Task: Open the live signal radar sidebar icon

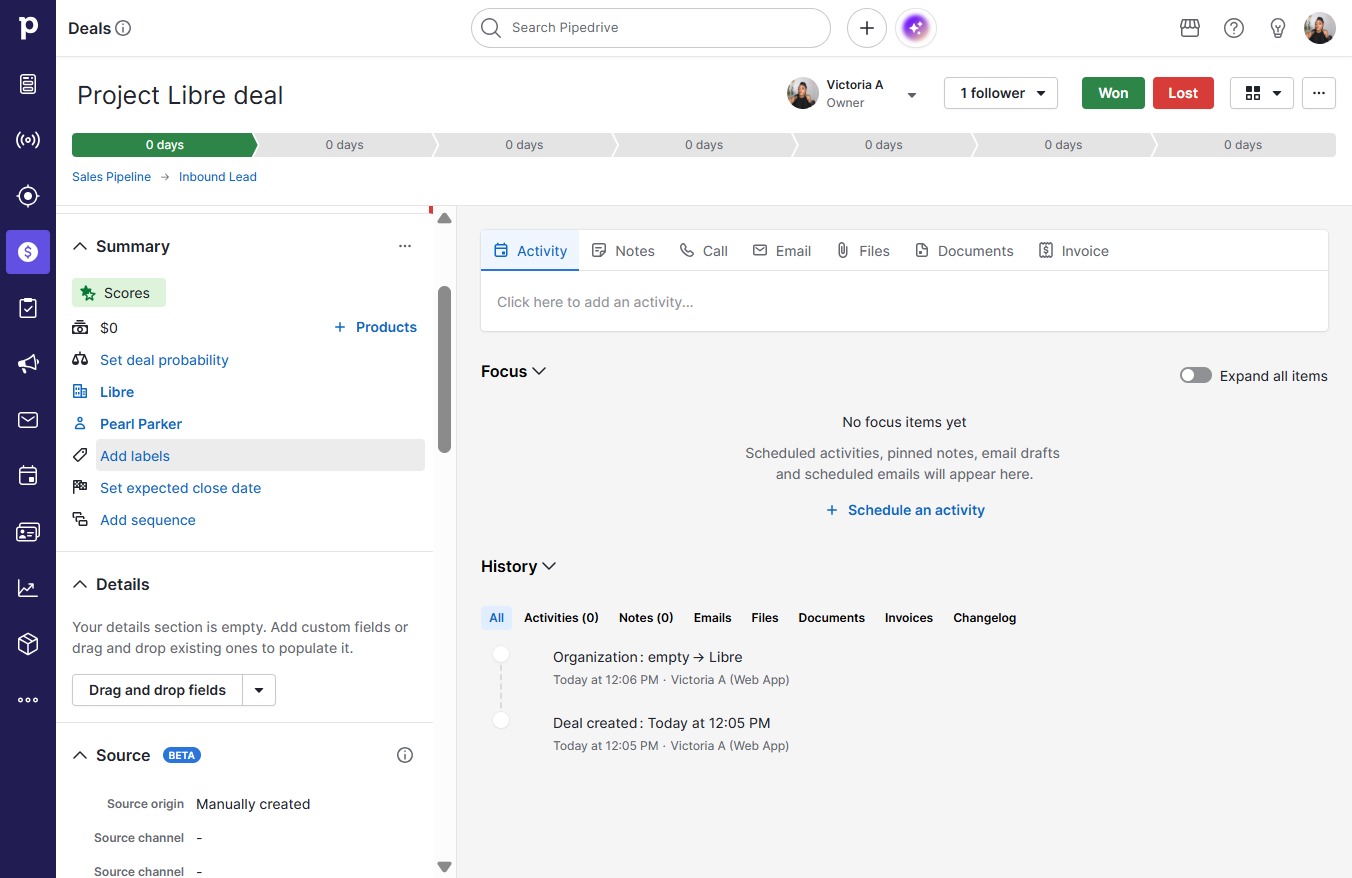Action: [28, 140]
